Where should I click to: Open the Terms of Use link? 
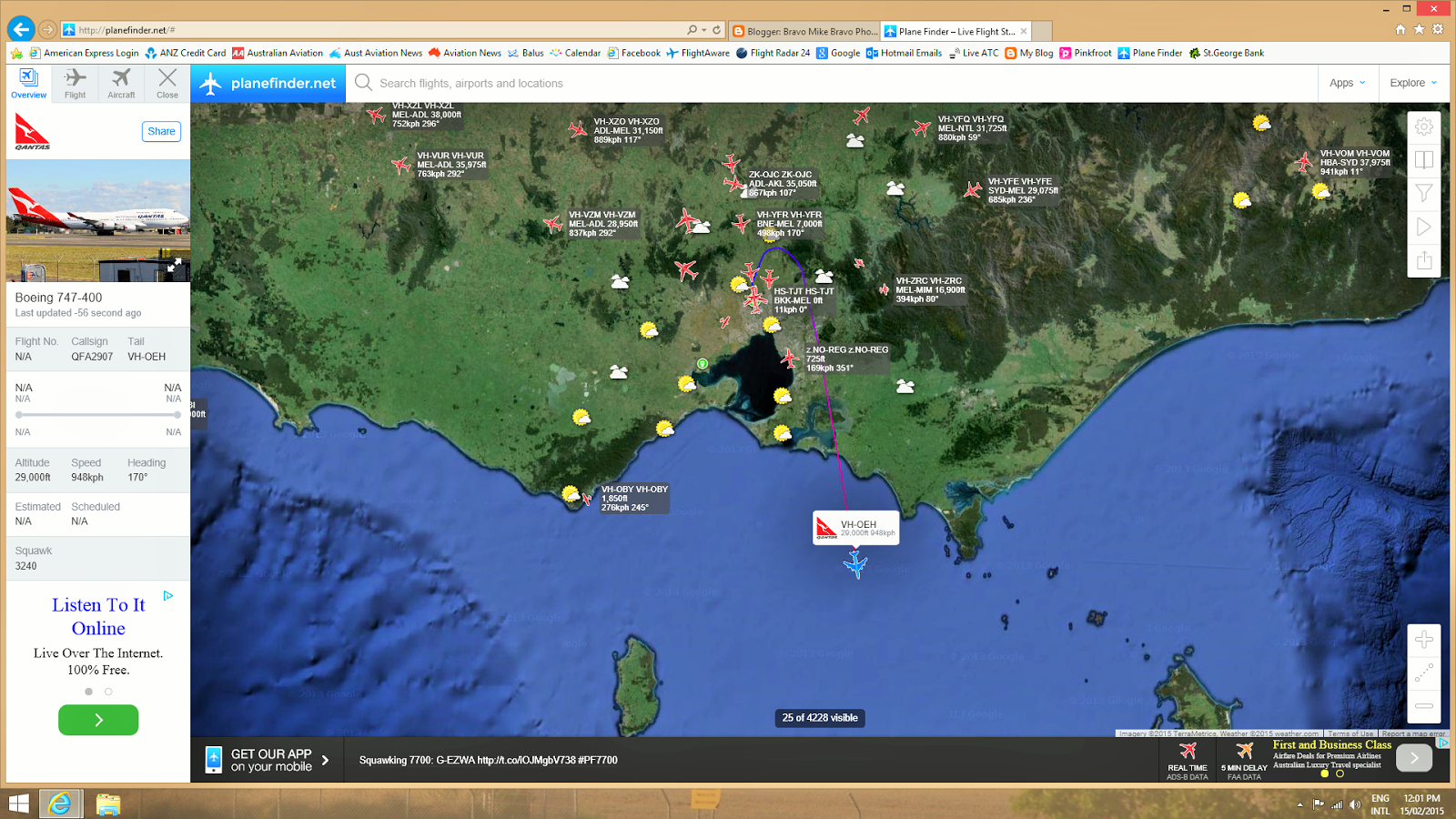[1350, 733]
